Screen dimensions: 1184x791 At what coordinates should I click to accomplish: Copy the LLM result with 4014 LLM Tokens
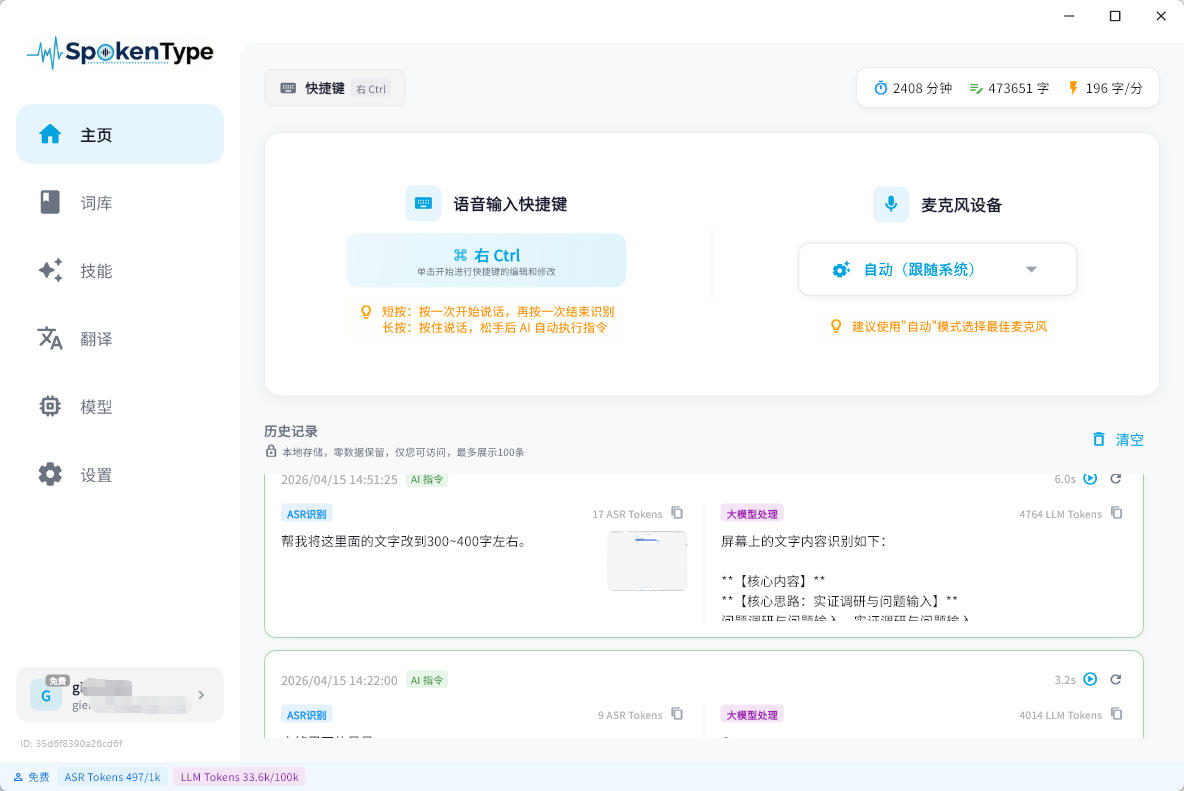pyautogui.click(x=1117, y=714)
